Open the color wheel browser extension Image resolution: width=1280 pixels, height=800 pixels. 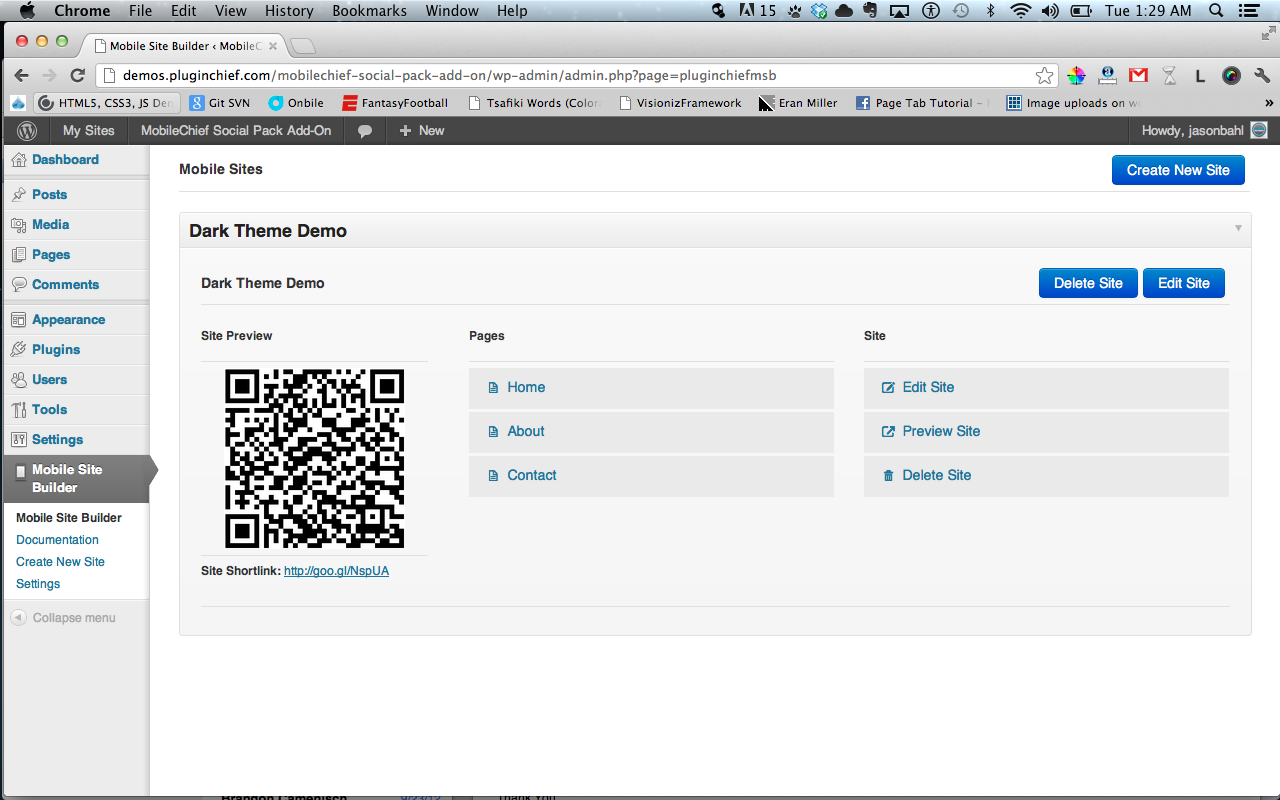pos(1076,75)
